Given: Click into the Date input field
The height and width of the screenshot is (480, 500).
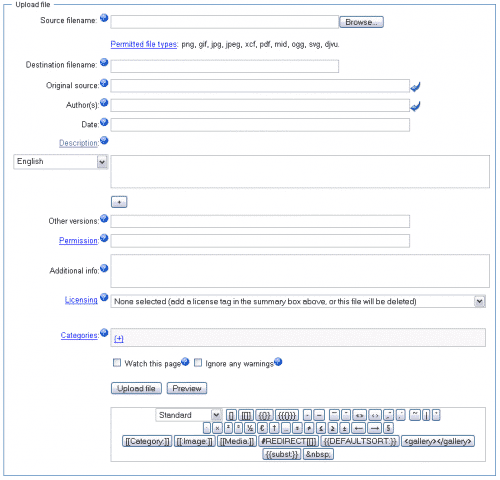Looking at the screenshot, I should click(x=260, y=125).
